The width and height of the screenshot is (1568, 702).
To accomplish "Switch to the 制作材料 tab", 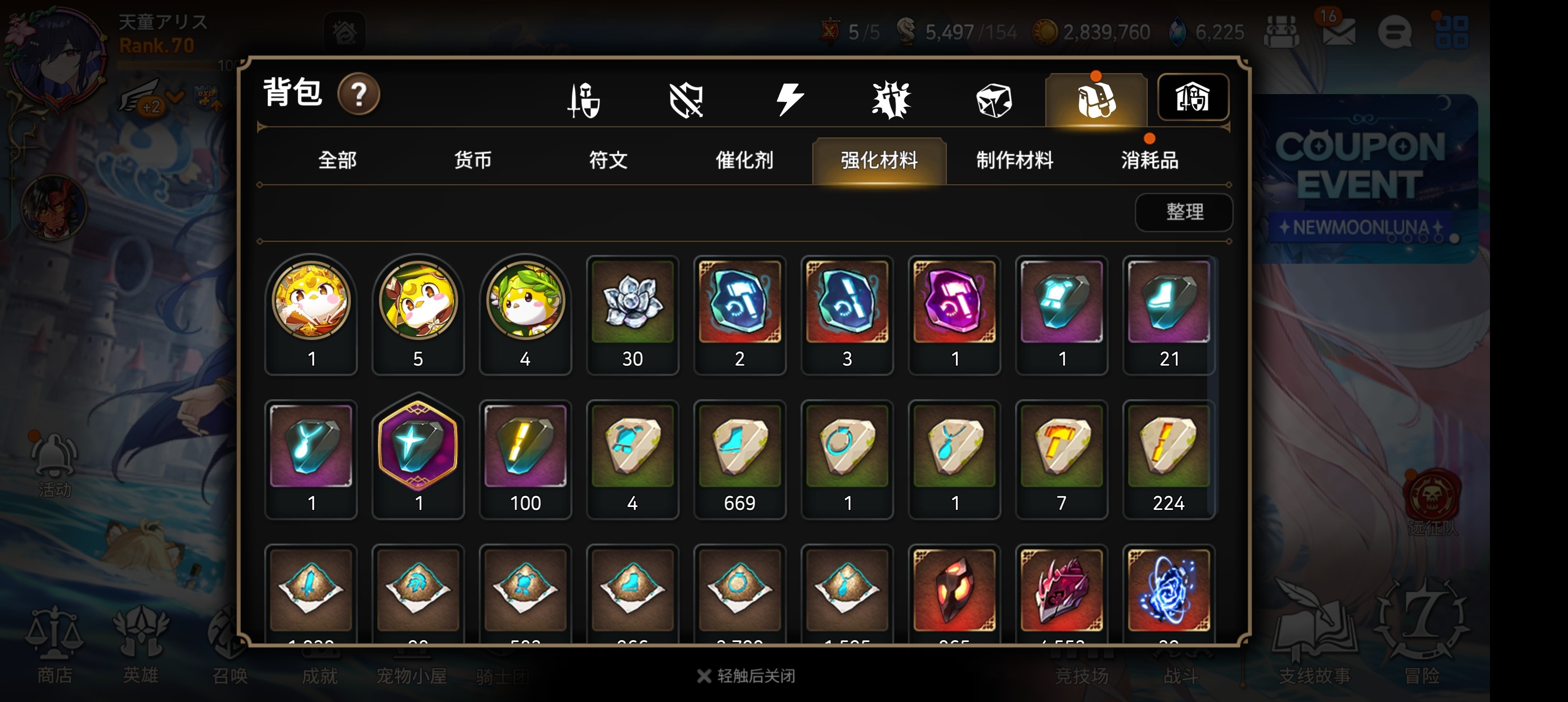I will click(1015, 160).
